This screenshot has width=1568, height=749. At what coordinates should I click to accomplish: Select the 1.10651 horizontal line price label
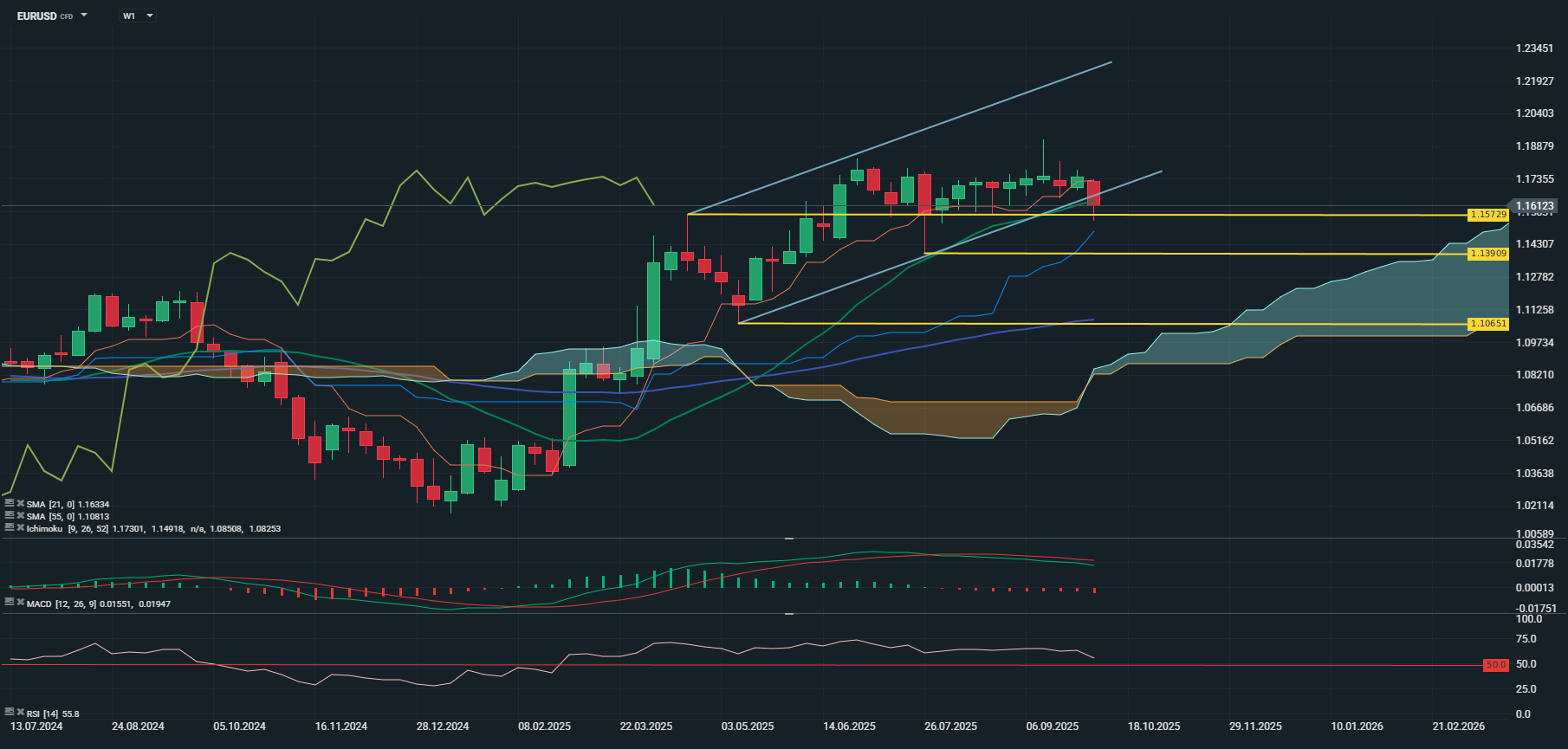point(1488,324)
